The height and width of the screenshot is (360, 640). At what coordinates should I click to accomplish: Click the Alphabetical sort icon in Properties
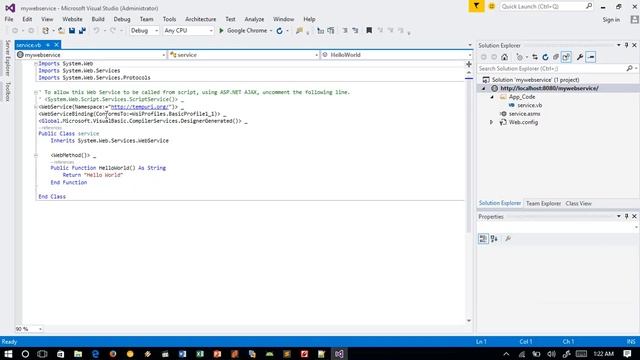494,239
